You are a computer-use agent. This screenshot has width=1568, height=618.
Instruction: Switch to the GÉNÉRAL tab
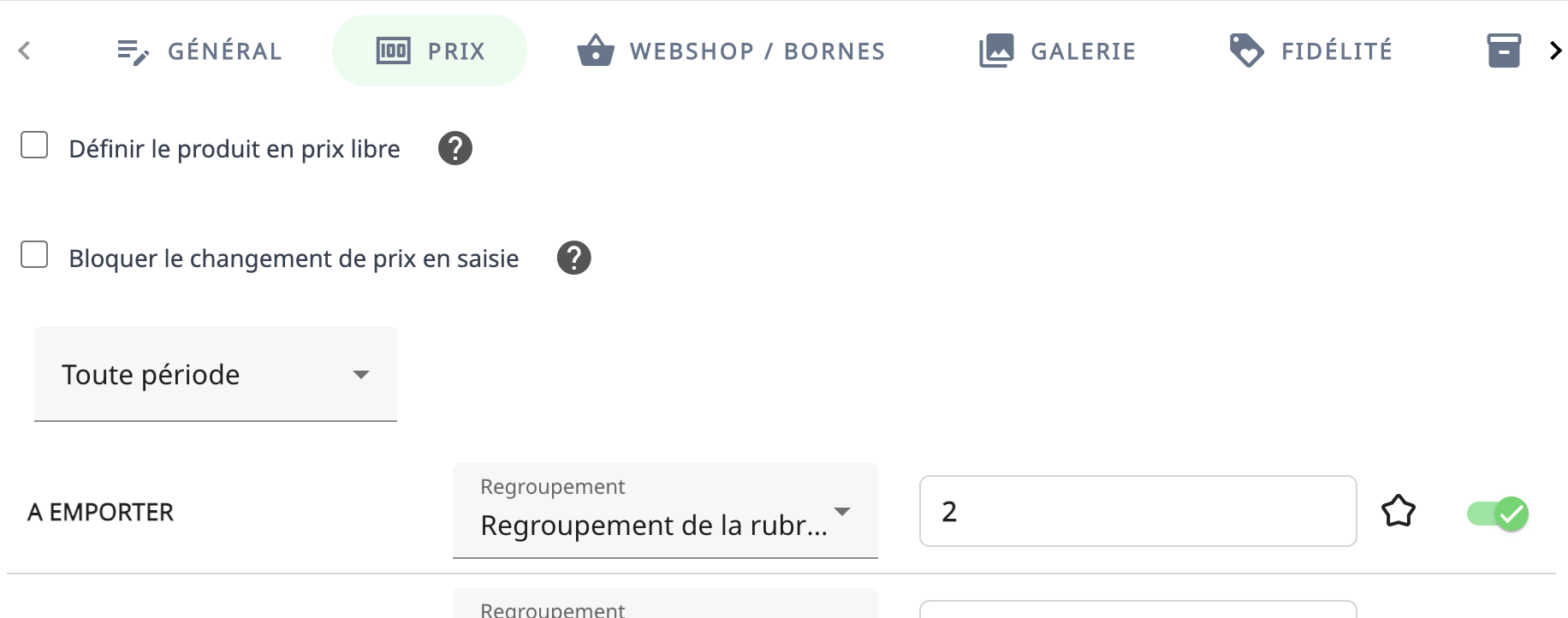[x=199, y=51]
